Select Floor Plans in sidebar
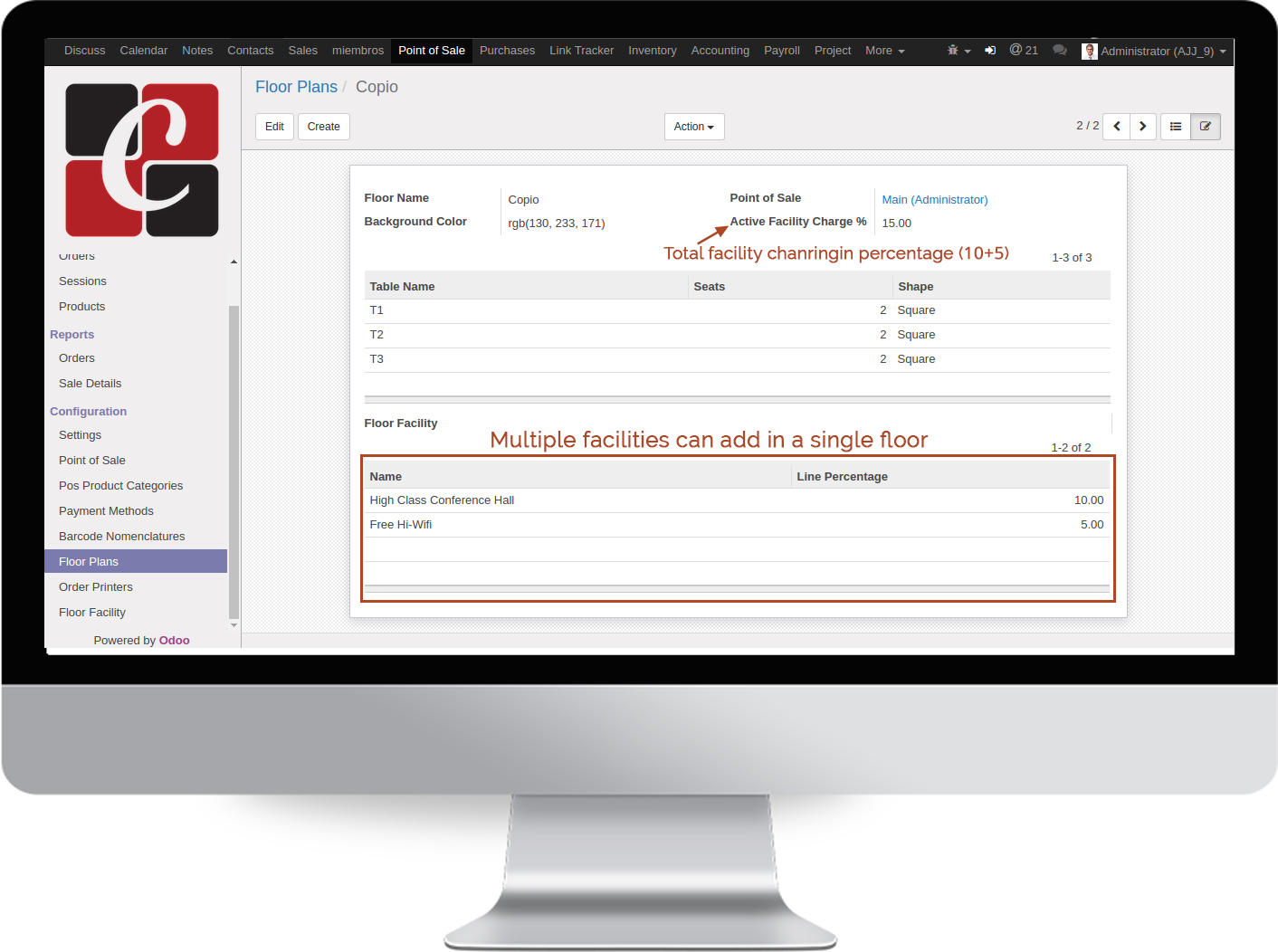Image resolution: width=1278 pixels, height=952 pixels. pos(136,561)
